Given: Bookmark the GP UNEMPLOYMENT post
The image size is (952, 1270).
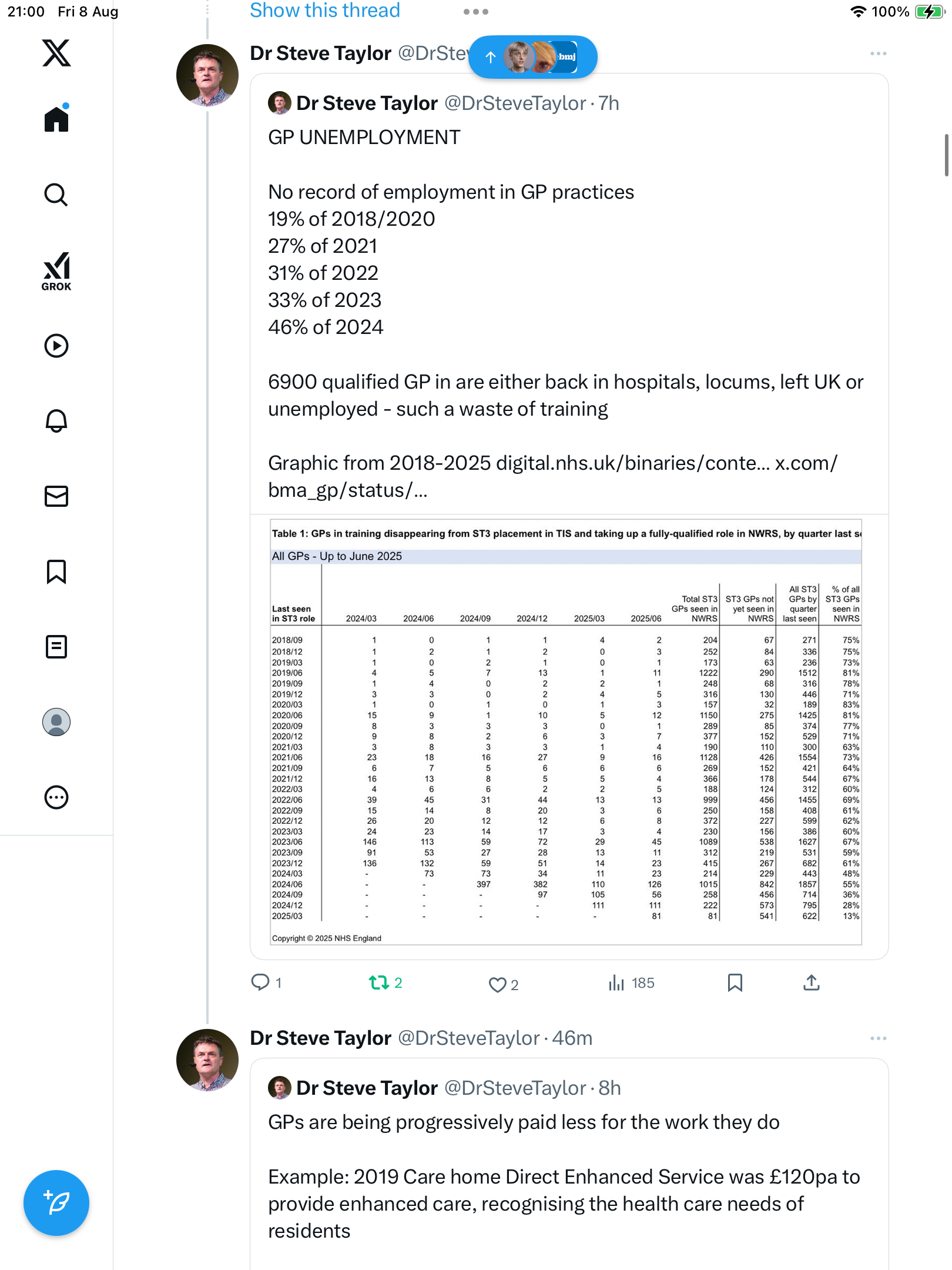Looking at the screenshot, I should [x=735, y=982].
